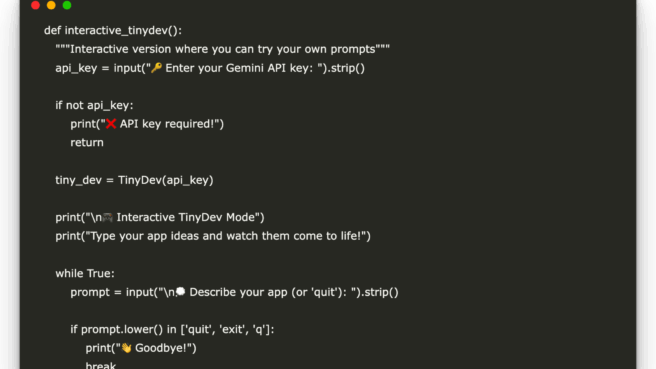The width and height of the screenshot is (656, 369).
Task: Click the speech bubble emoji before Describe your app
Action: pyautogui.click(x=180, y=292)
